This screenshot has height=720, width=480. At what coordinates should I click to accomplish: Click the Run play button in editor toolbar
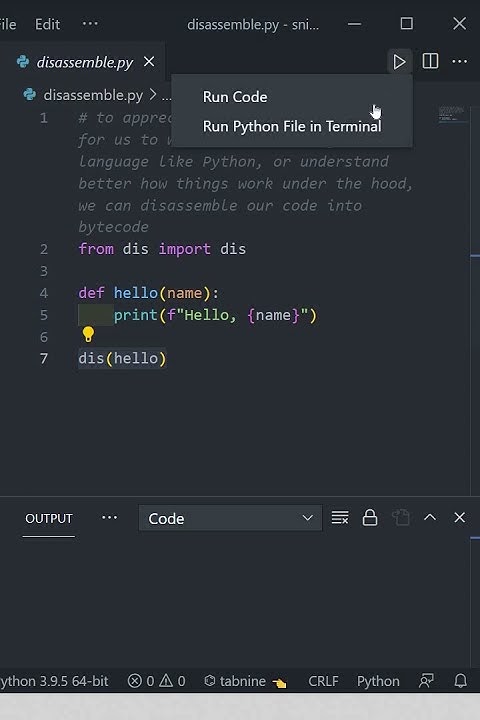coord(399,62)
